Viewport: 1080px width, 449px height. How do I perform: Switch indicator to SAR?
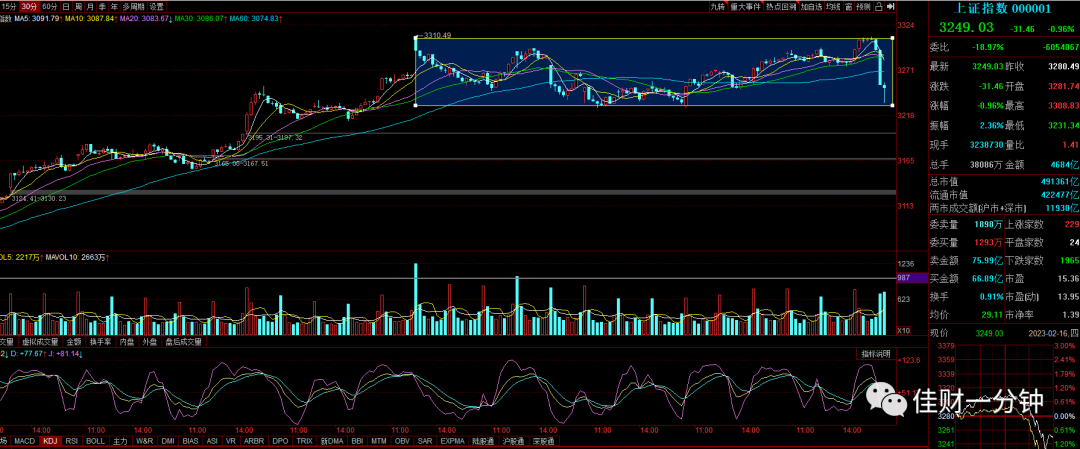[424, 441]
